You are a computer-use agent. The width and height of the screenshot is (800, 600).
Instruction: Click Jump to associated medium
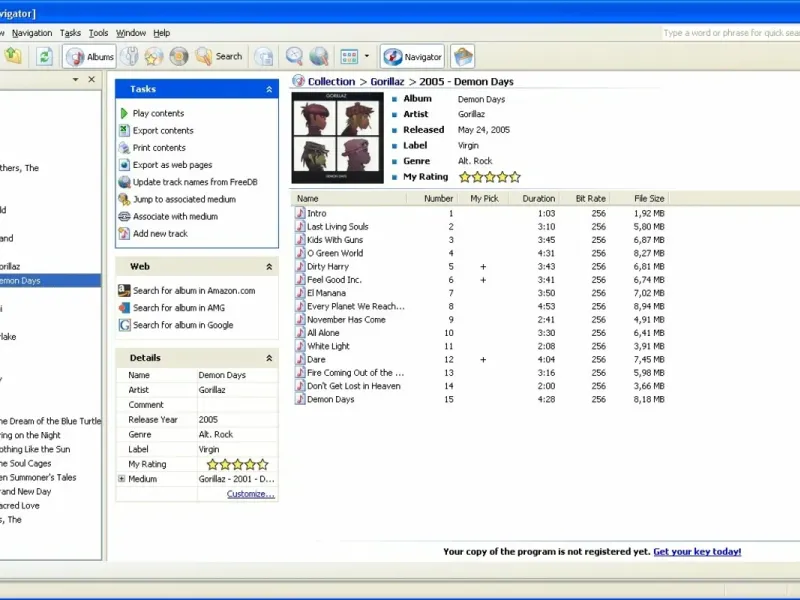[177, 199]
